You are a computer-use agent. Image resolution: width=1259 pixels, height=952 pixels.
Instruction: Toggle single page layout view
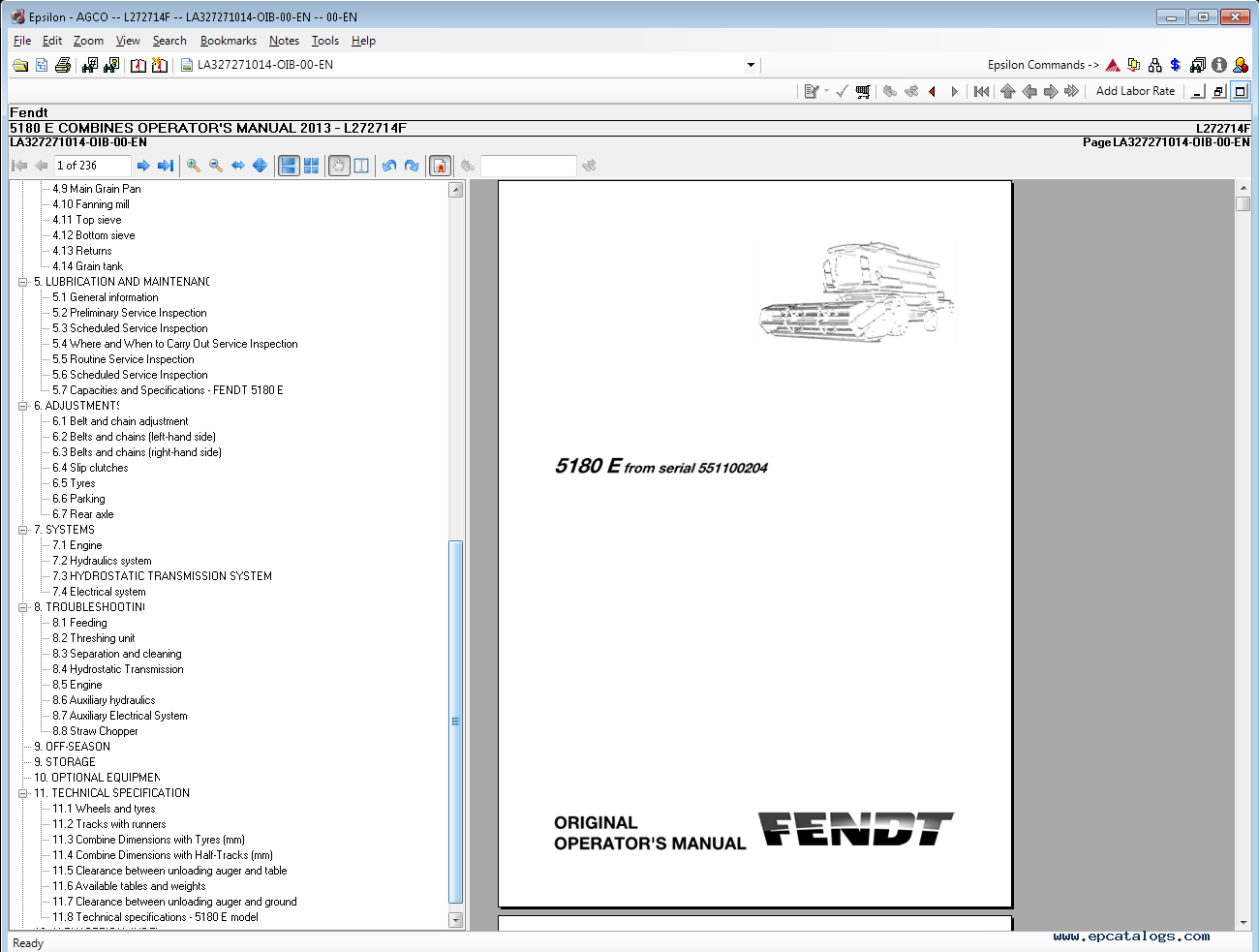(289, 166)
